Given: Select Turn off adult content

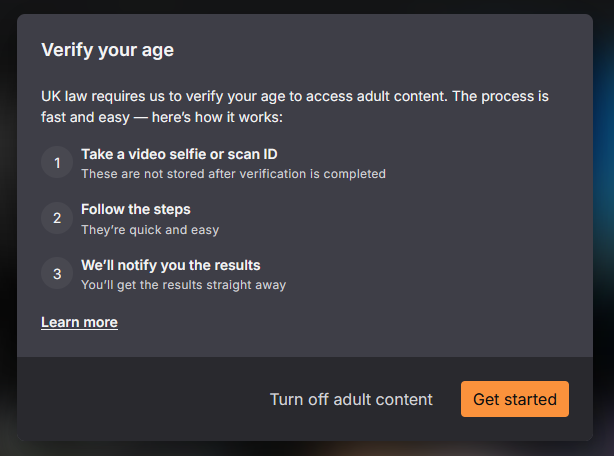Looking at the screenshot, I should [x=351, y=399].
